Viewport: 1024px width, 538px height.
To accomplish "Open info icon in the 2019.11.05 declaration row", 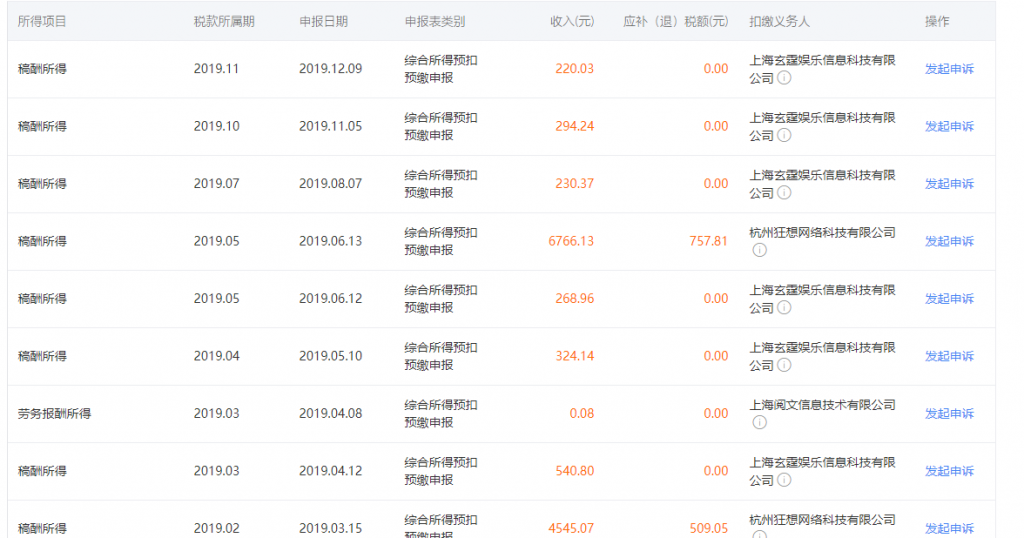I will (784, 135).
